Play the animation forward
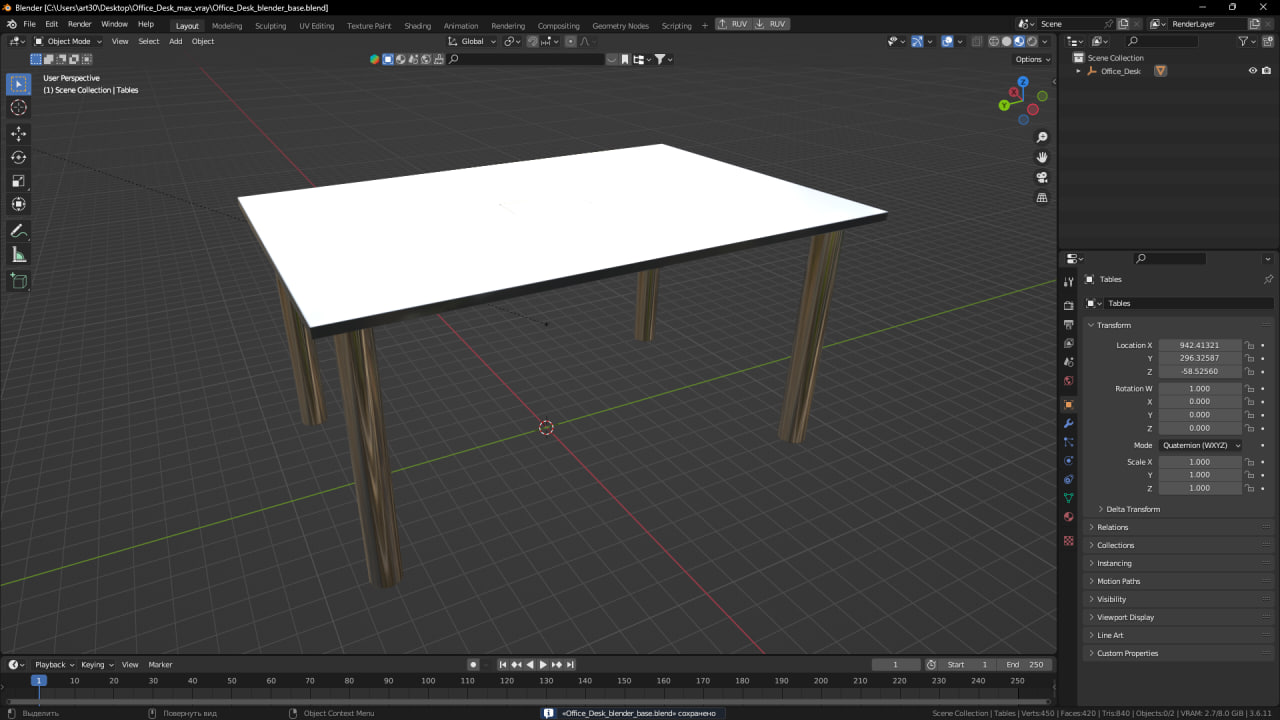1280x720 pixels. pyautogui.click(x=543, y=664)
